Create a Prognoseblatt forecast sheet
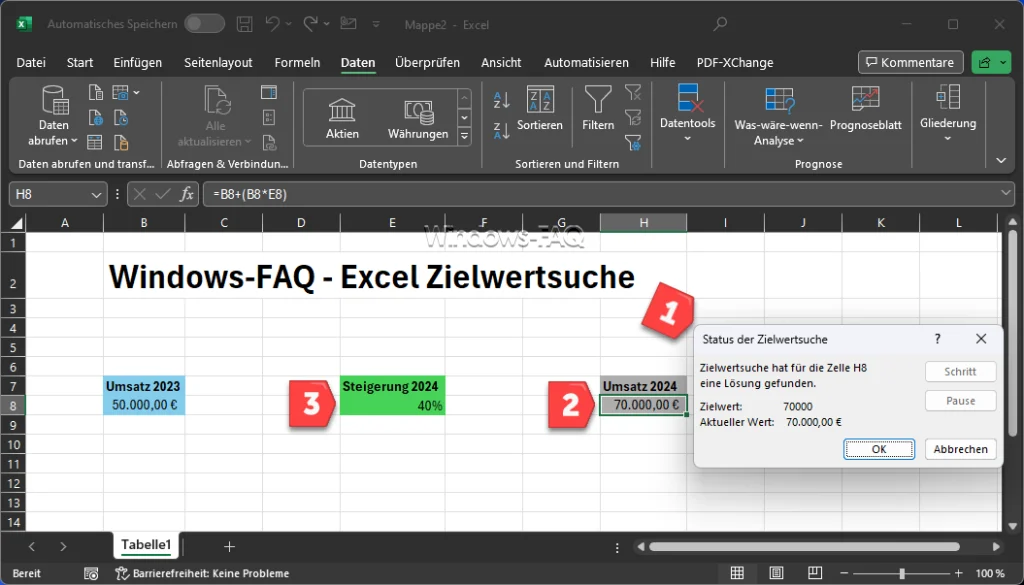This screenshot has width=1024, height=585. click(865, 108)
